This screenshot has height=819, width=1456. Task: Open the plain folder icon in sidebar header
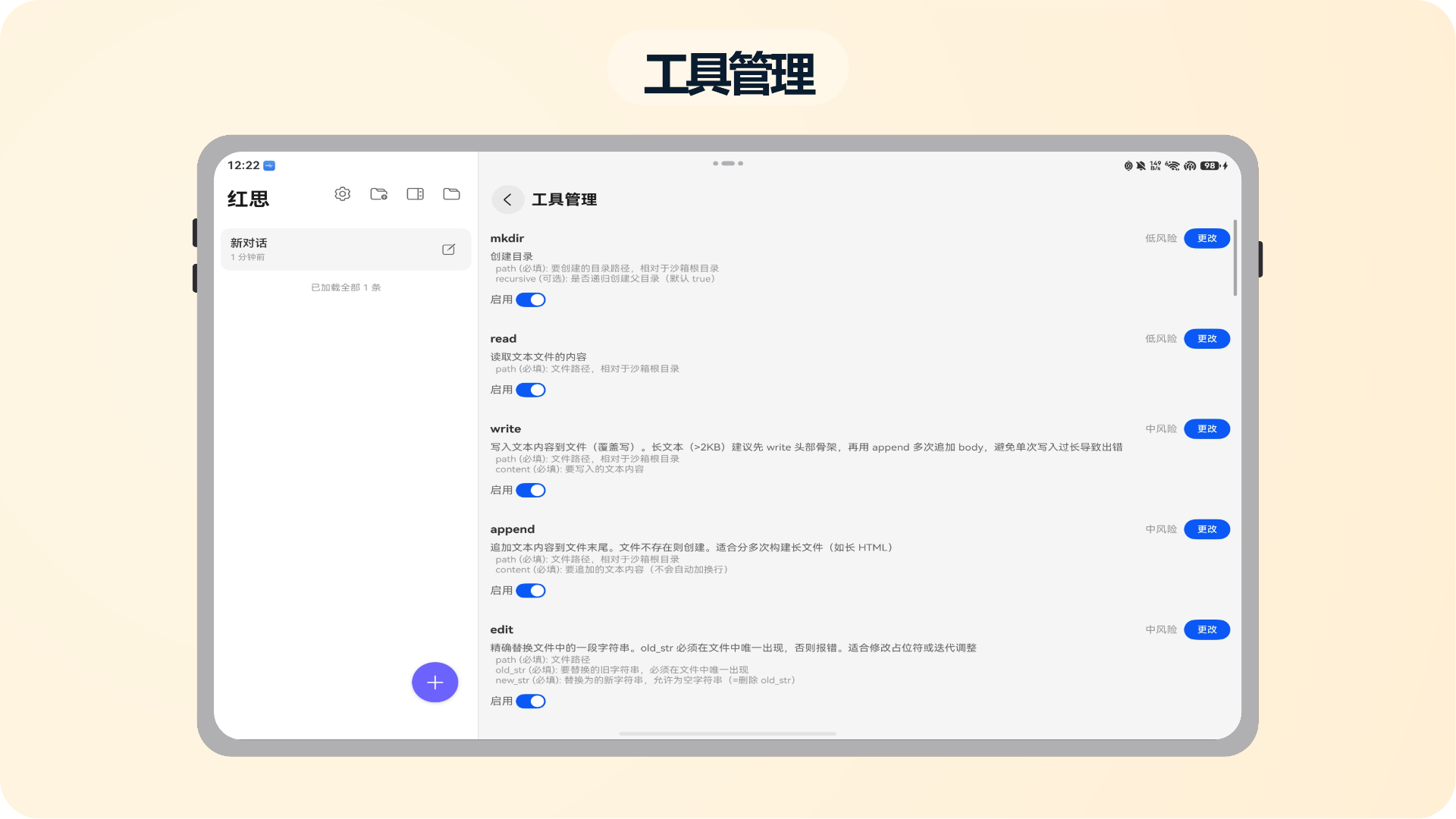[452, 194]
